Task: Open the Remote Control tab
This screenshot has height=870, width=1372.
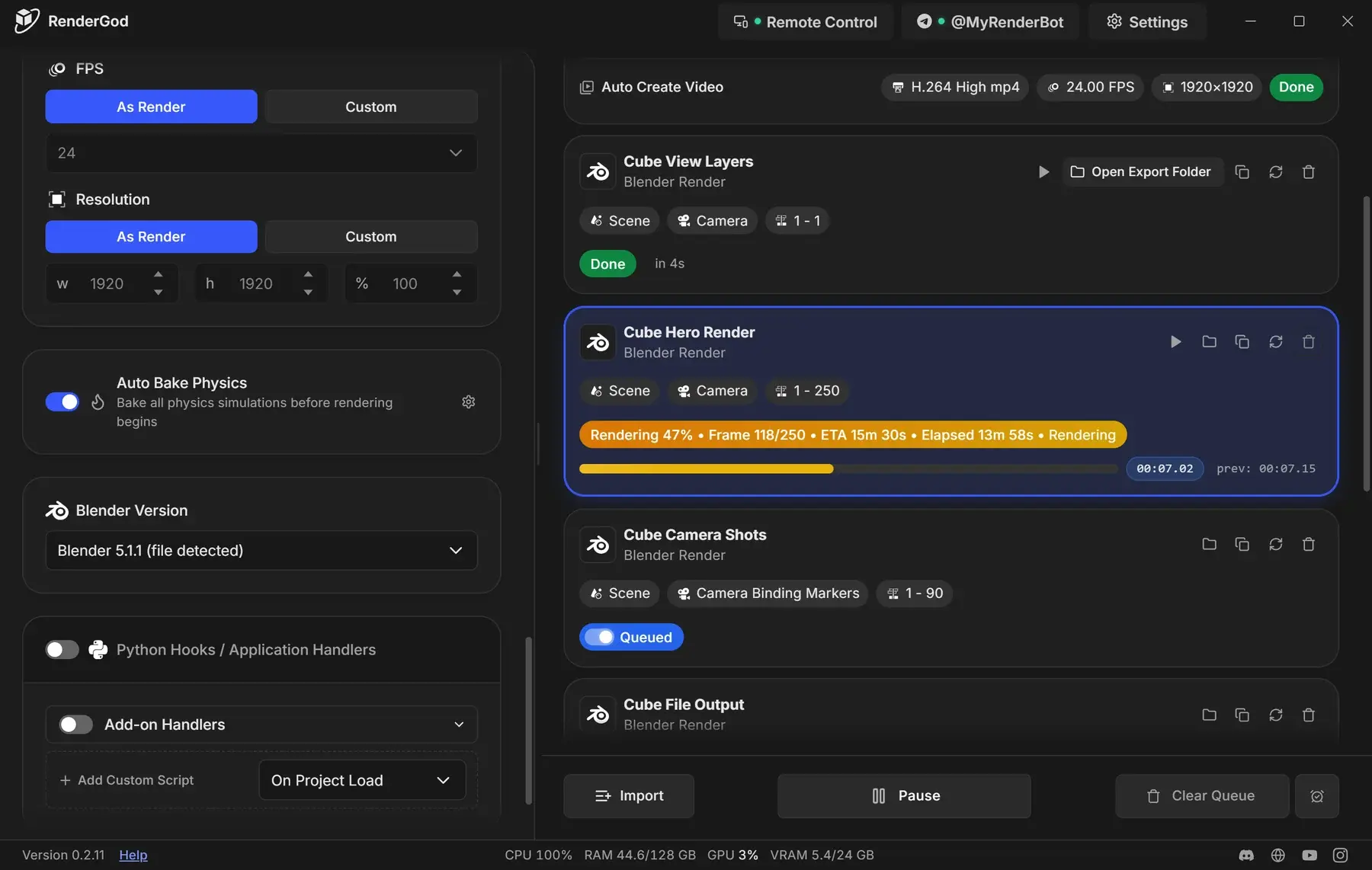Action: (806, 21)
